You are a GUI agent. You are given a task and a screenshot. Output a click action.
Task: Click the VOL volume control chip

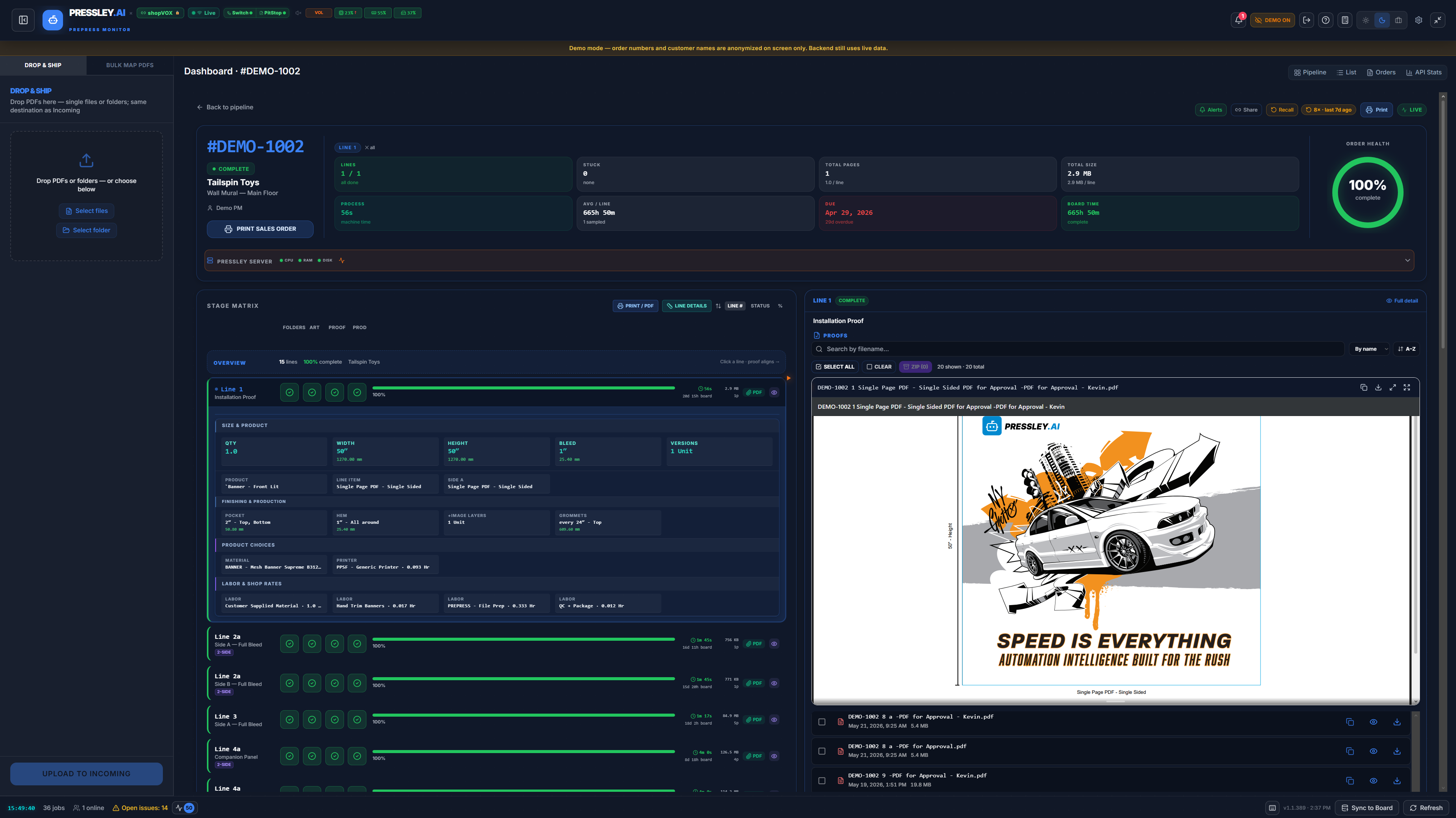tap(319, 13)
